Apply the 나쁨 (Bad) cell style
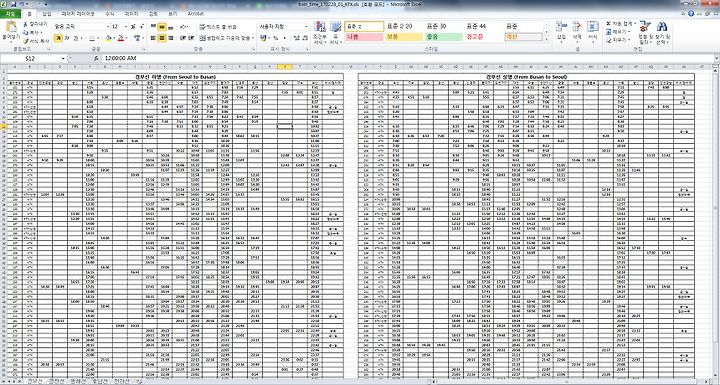Image resolution: width=720 pixels, height=385 pixels. click(x=364, y=37)
